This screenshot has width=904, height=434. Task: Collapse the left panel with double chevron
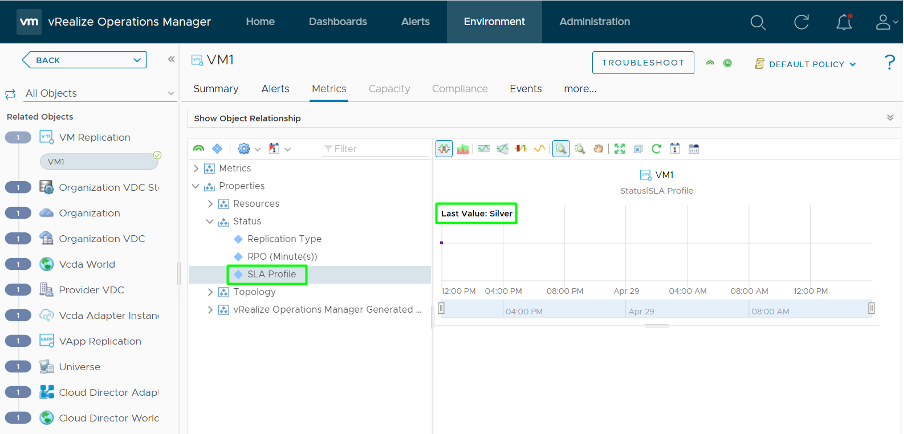point(171,60)
